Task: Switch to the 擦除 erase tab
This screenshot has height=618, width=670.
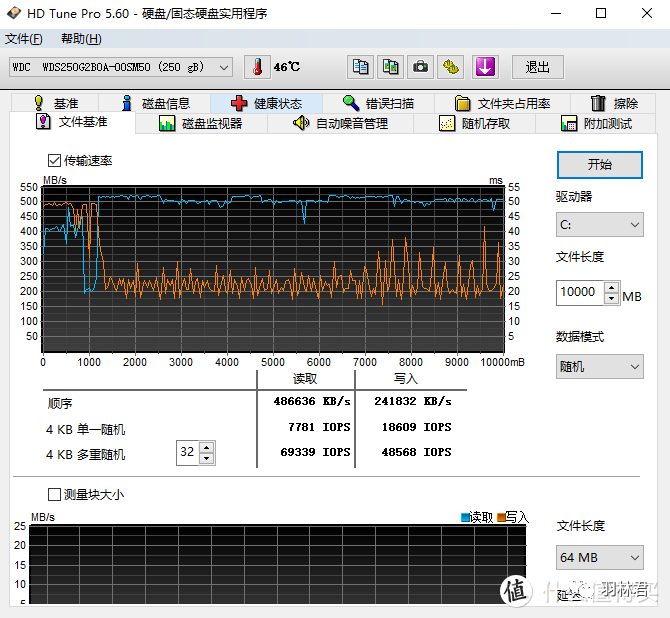Action: pyautogui.click(x=613, y=103)
